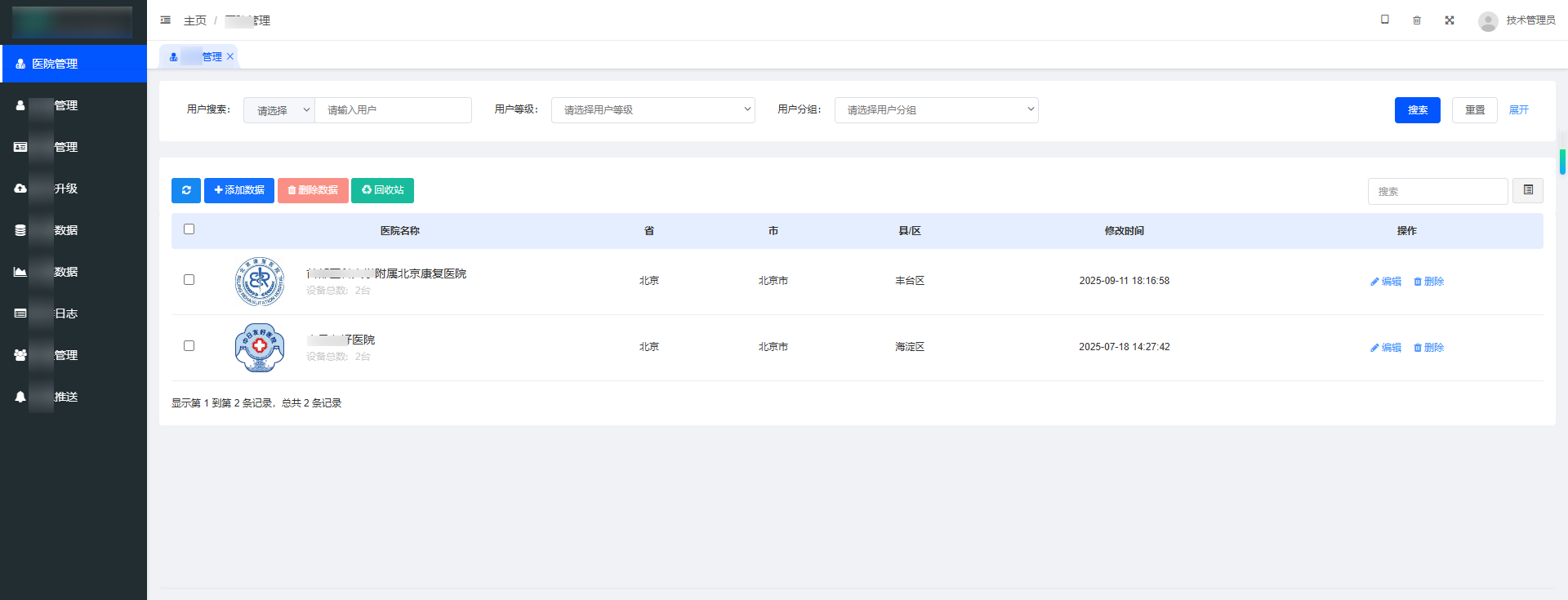Image resolution: width=1568 pixels, height=600 pixels.
Task: Delete the 海淀区 hospital row
Action: (1429, 348)
